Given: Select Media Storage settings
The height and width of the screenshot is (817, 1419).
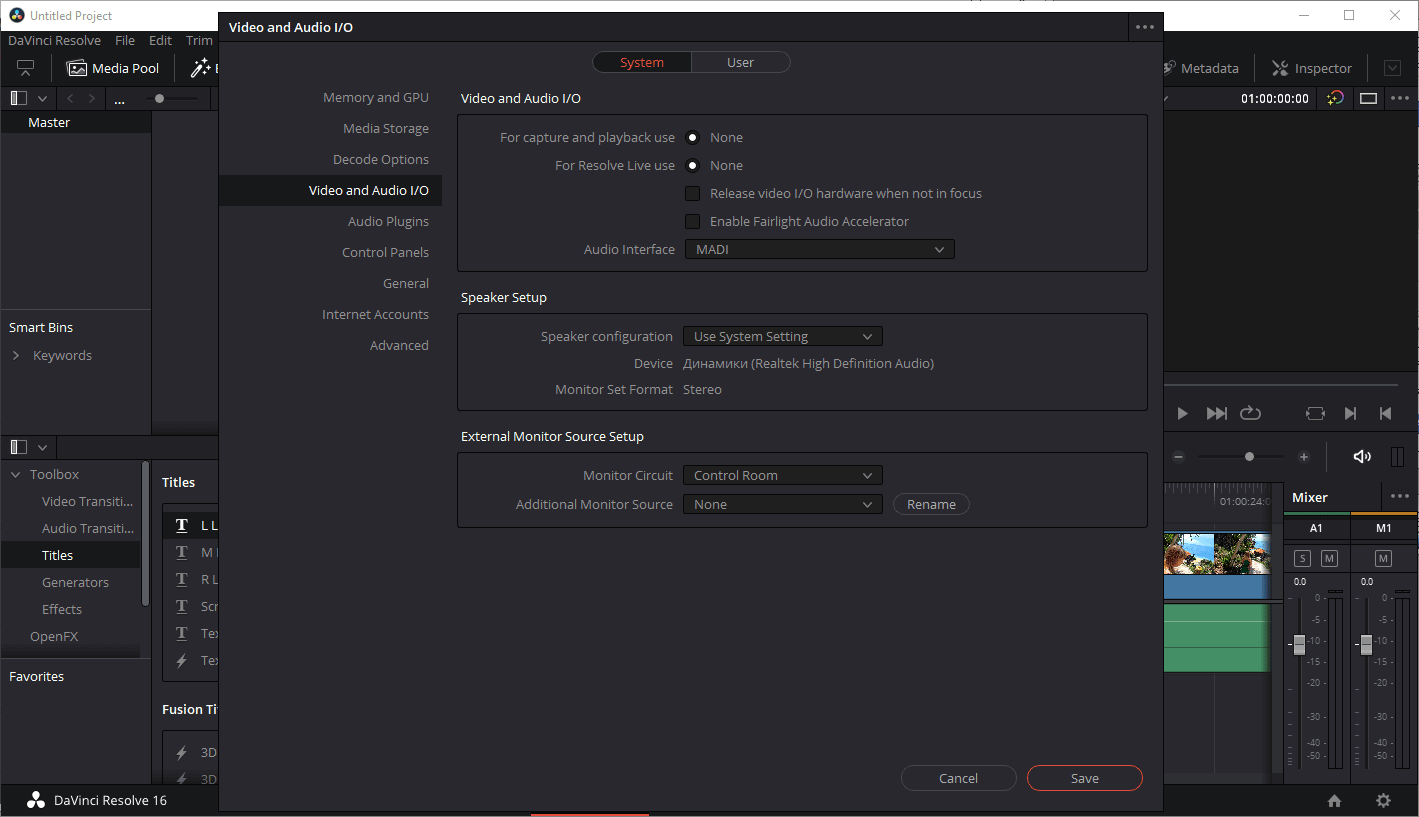Looking at the screenshot, I should tap(386, 128).
